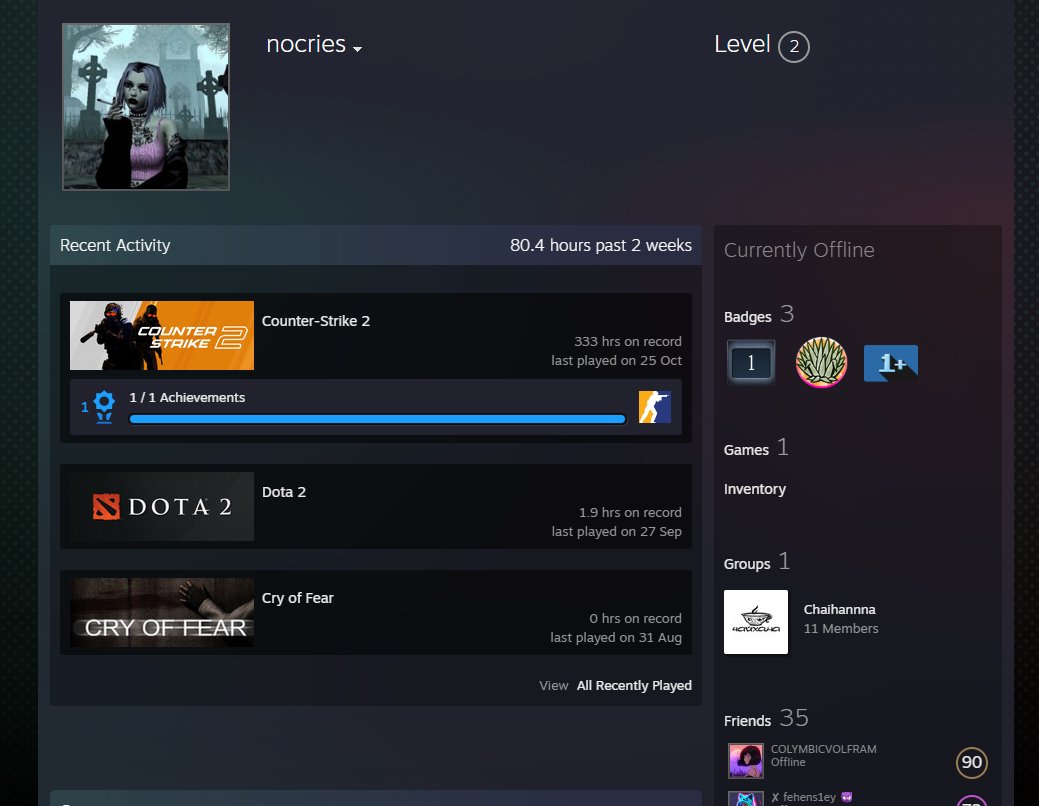Screen dimensions: 1039x806
Task: Click the Chaihannna group logo
Action: [x=756, y=622]
